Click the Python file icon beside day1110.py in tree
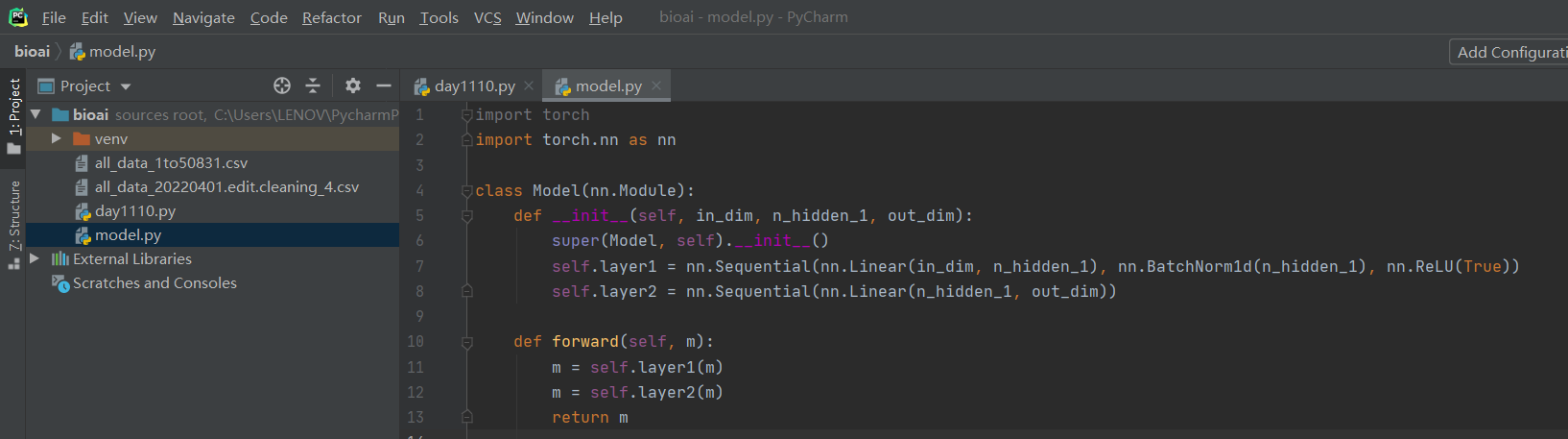Viewport: 1568px width, 439px height. point(83,211)
